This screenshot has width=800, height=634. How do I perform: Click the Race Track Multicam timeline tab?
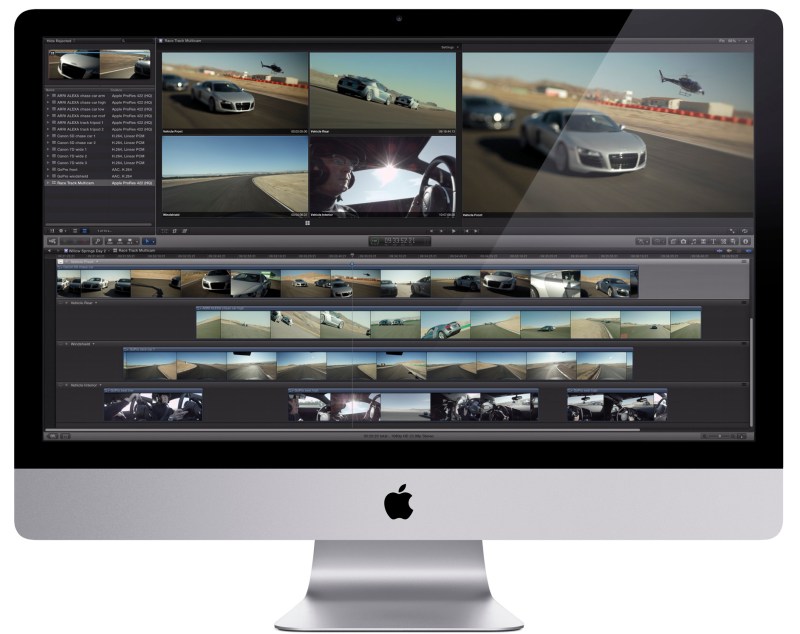[136, 251]
